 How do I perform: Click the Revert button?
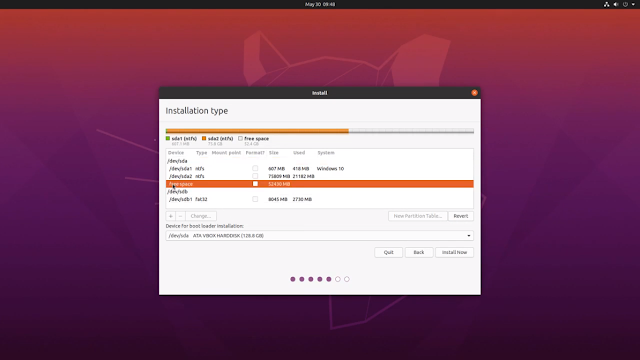pyautogui.click(x=461, y=216)
